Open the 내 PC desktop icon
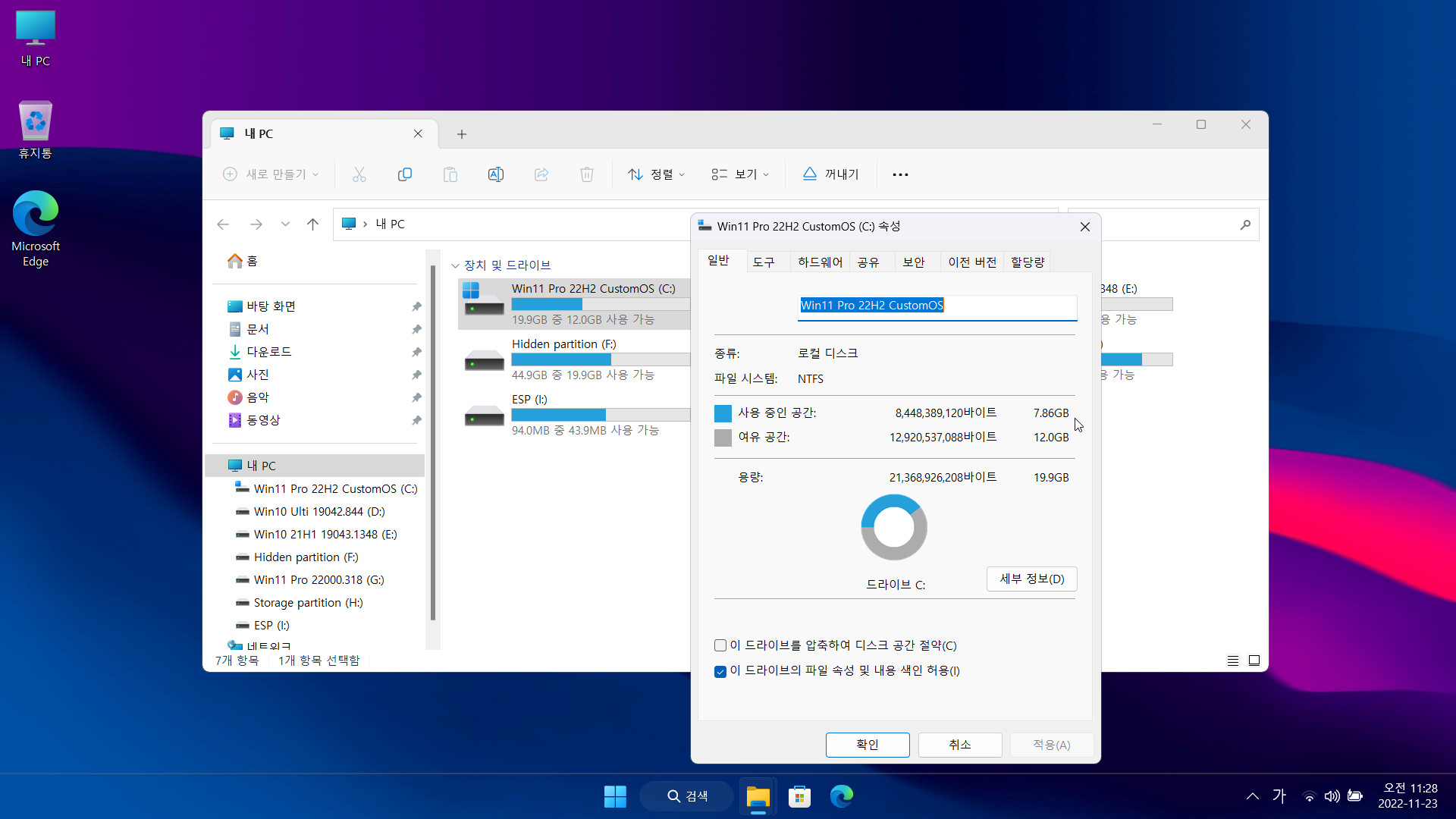 (36, 39)
